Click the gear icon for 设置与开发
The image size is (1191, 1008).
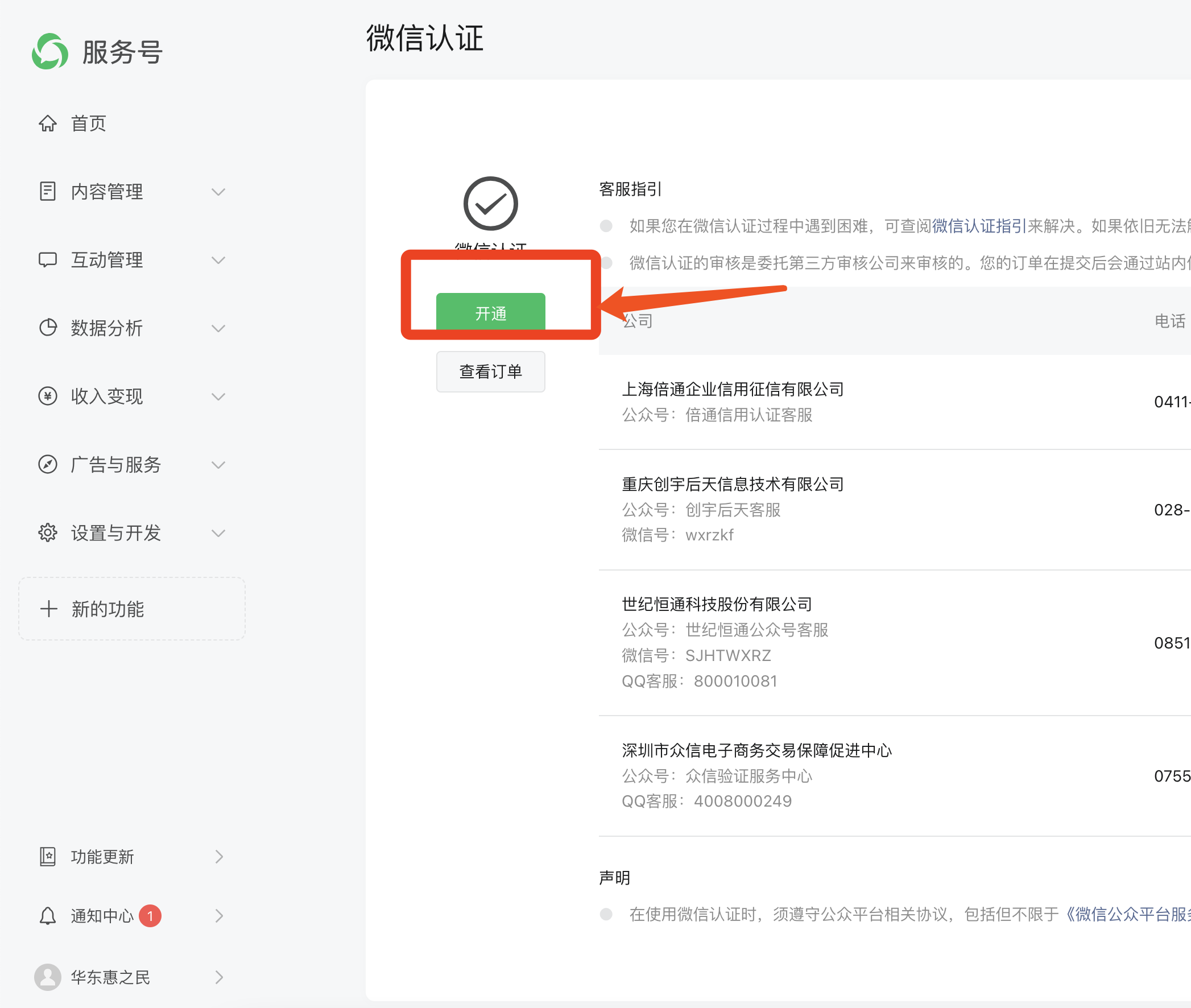click(x=48, y=532)
